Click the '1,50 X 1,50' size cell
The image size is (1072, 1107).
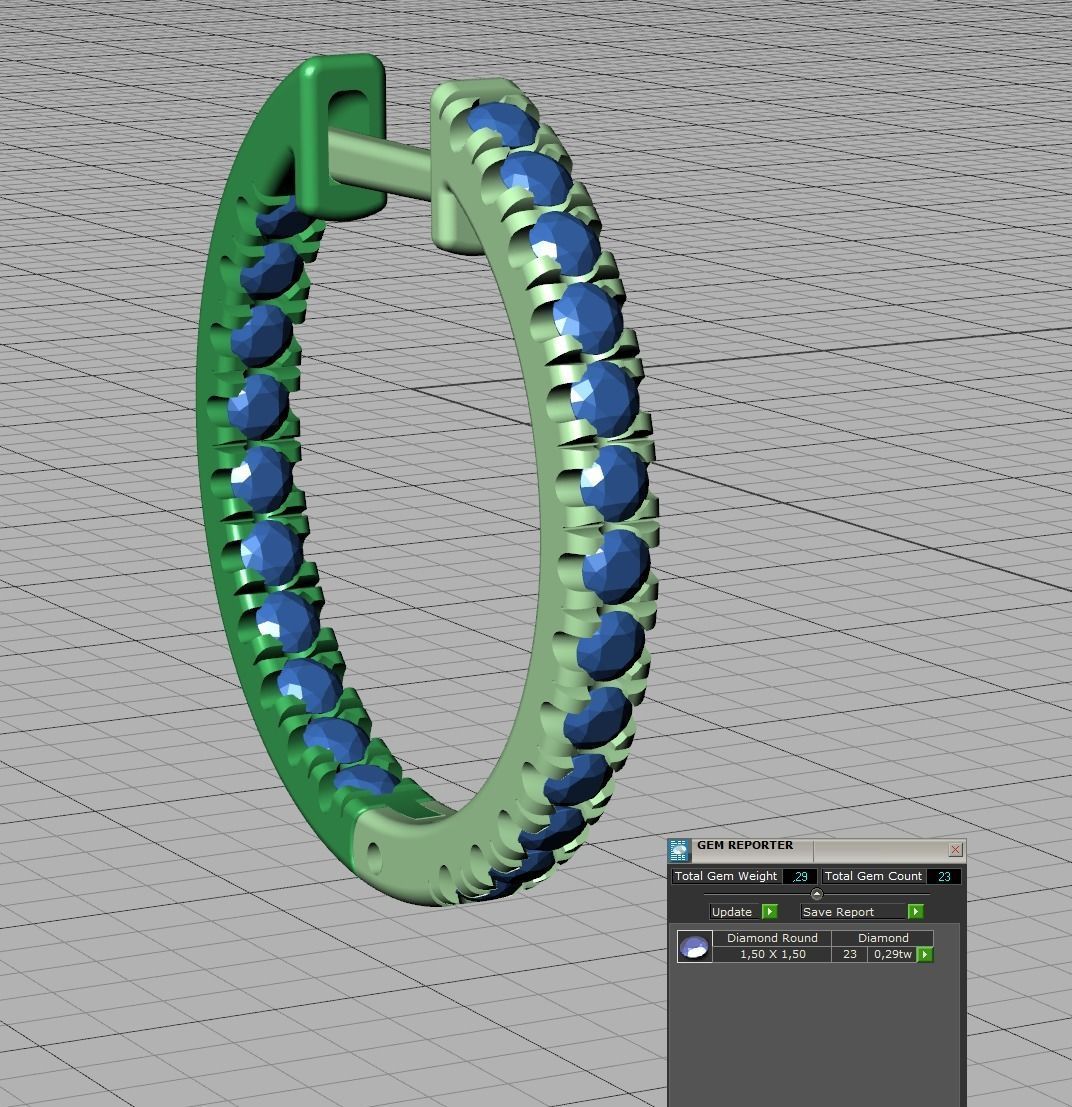pos(772,954)
